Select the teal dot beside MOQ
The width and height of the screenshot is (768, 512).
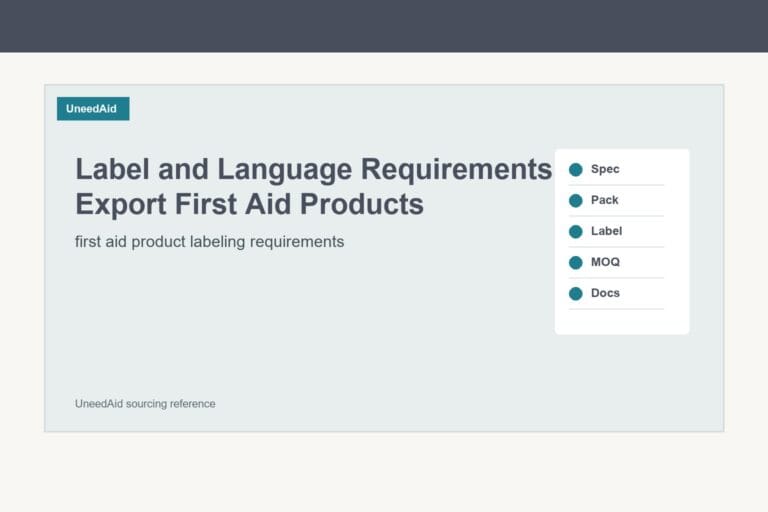pyautogui.click(x=576, y=263)
